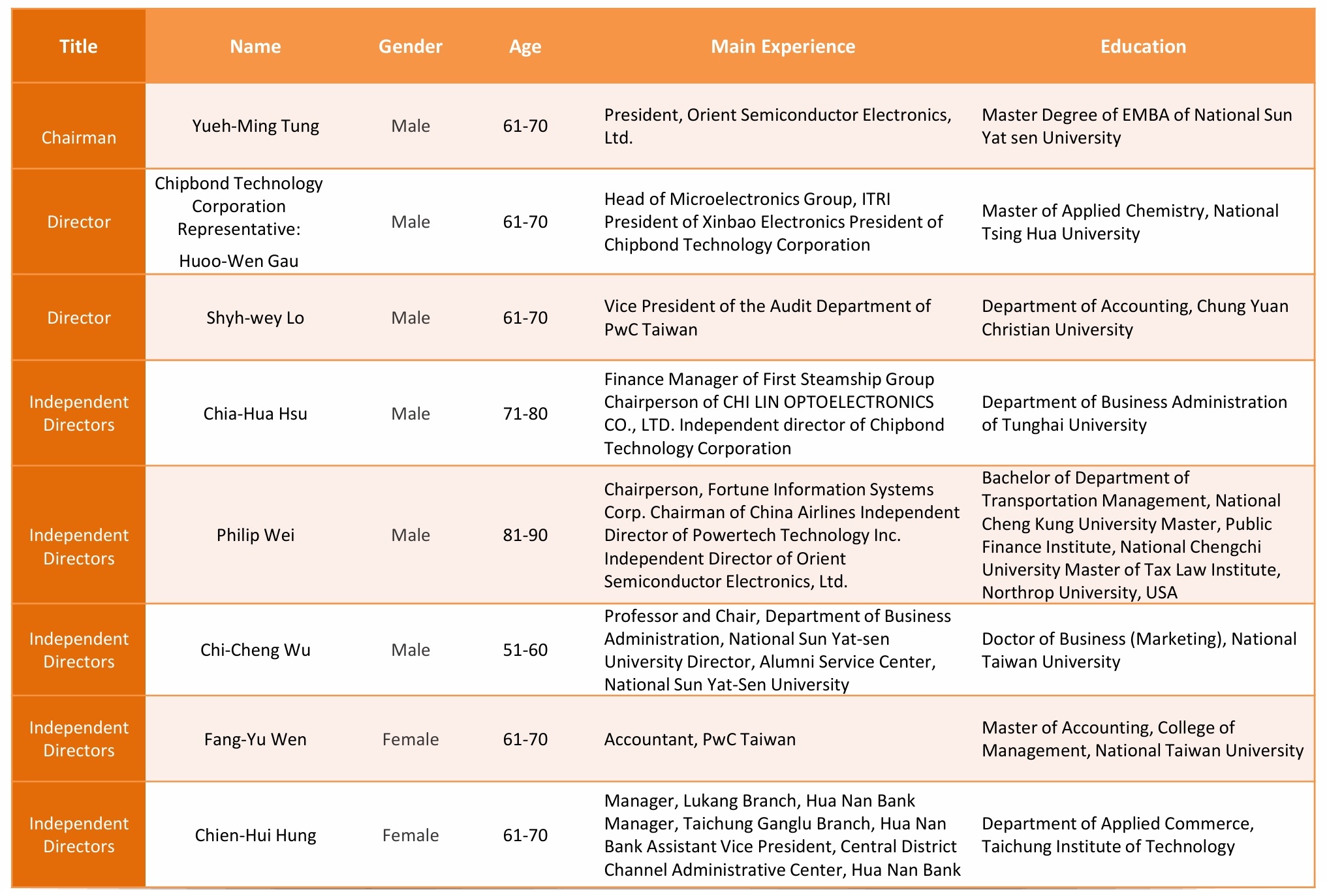Select the "Gender" column header
Viewport: 1327px width, 896px height.
pos(411,46)
